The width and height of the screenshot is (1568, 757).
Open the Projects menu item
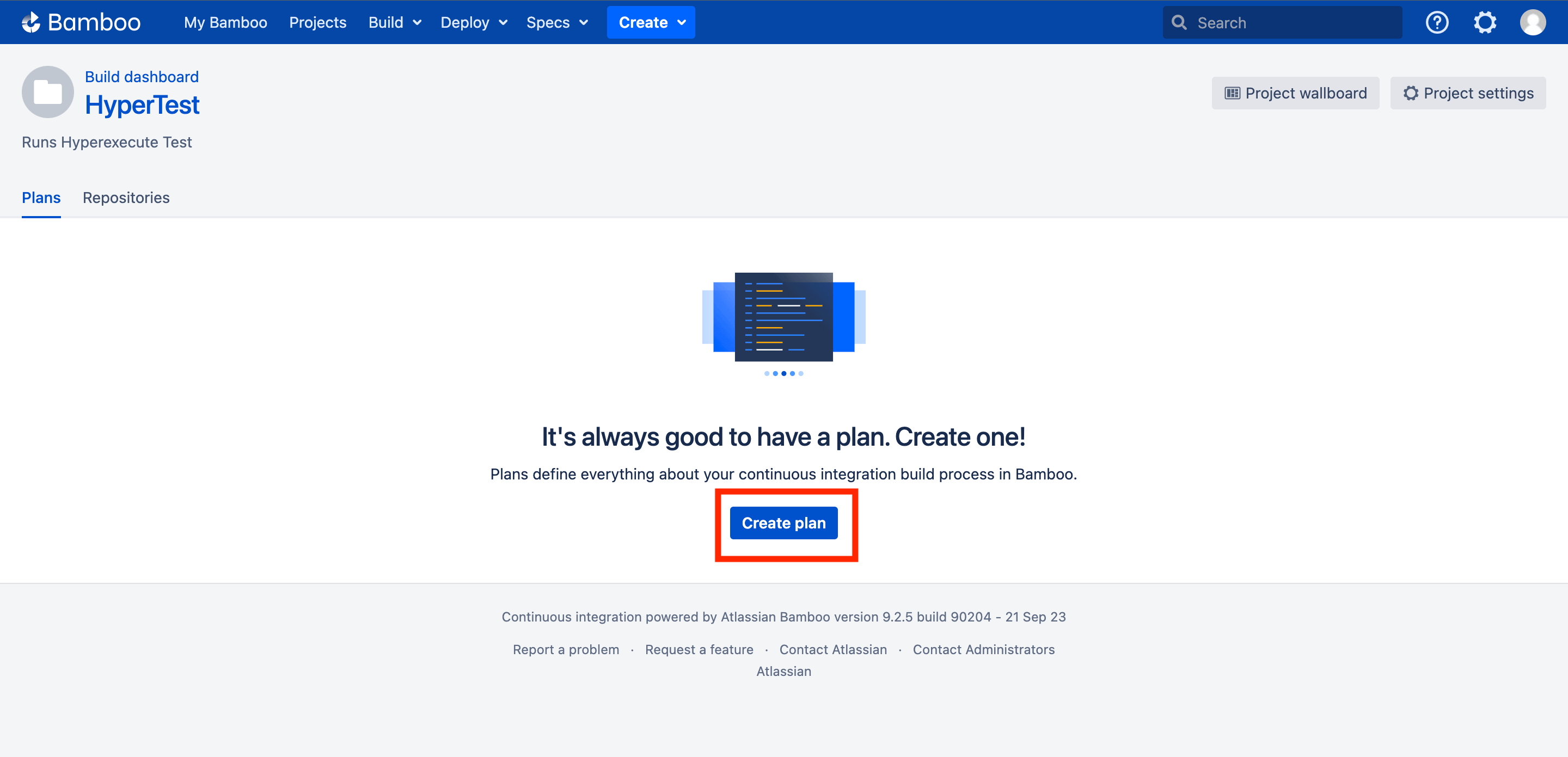point(317,22)
